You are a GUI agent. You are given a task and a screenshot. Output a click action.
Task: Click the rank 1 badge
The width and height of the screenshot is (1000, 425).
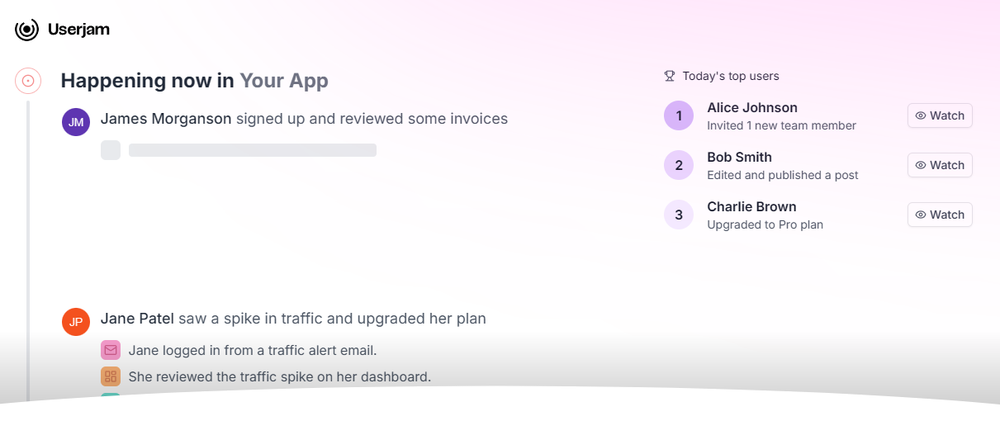(679, 116)
